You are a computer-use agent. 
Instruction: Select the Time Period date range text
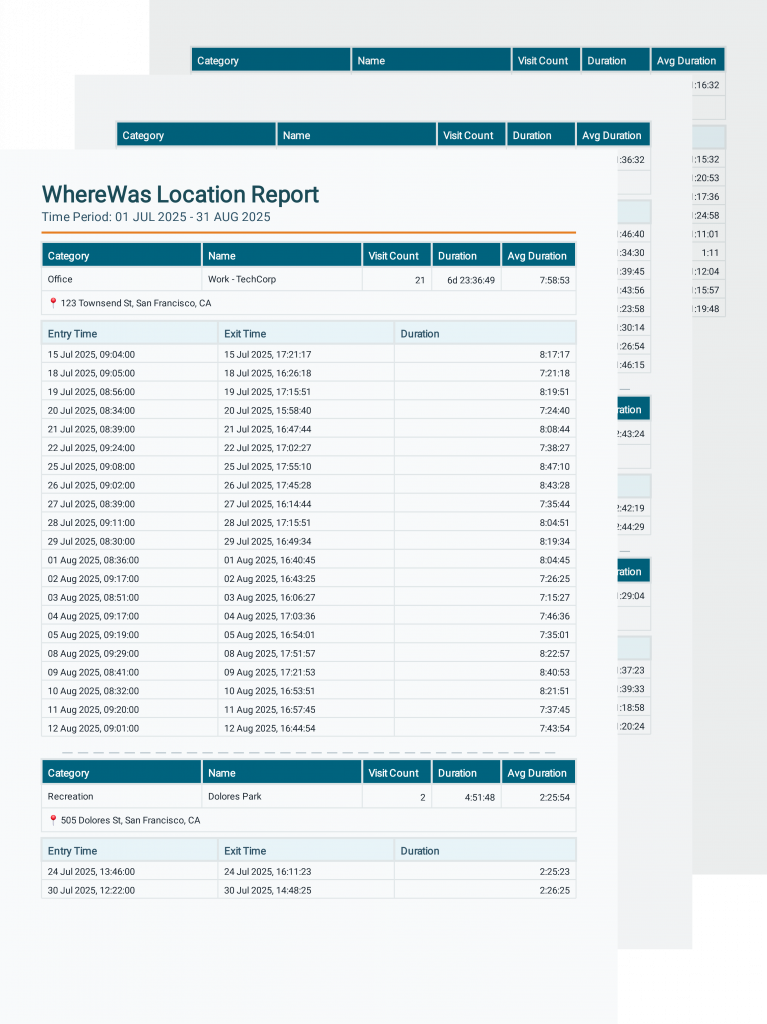pos(156,216)
